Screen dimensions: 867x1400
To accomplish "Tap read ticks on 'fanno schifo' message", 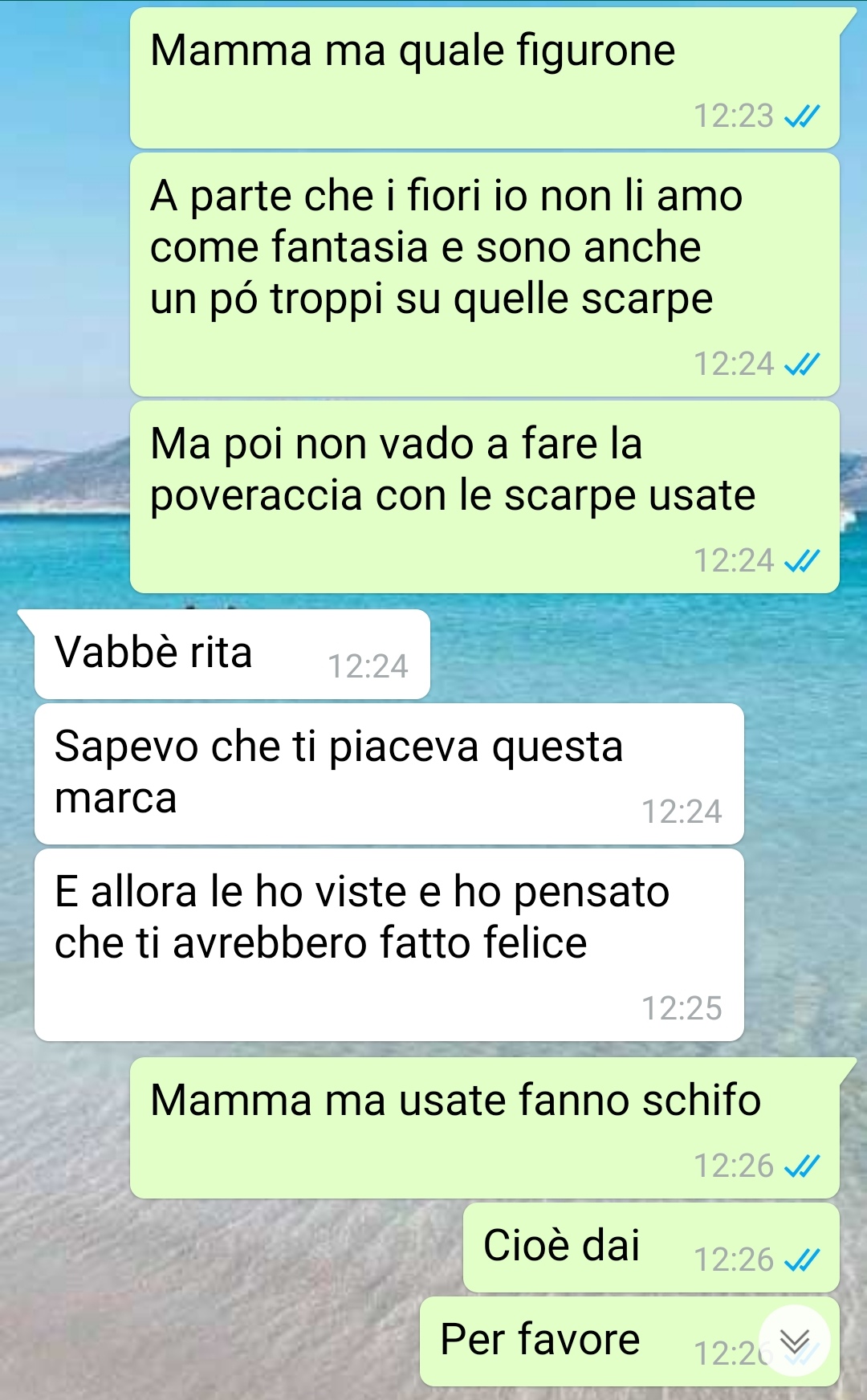I will pos(802,1166).
